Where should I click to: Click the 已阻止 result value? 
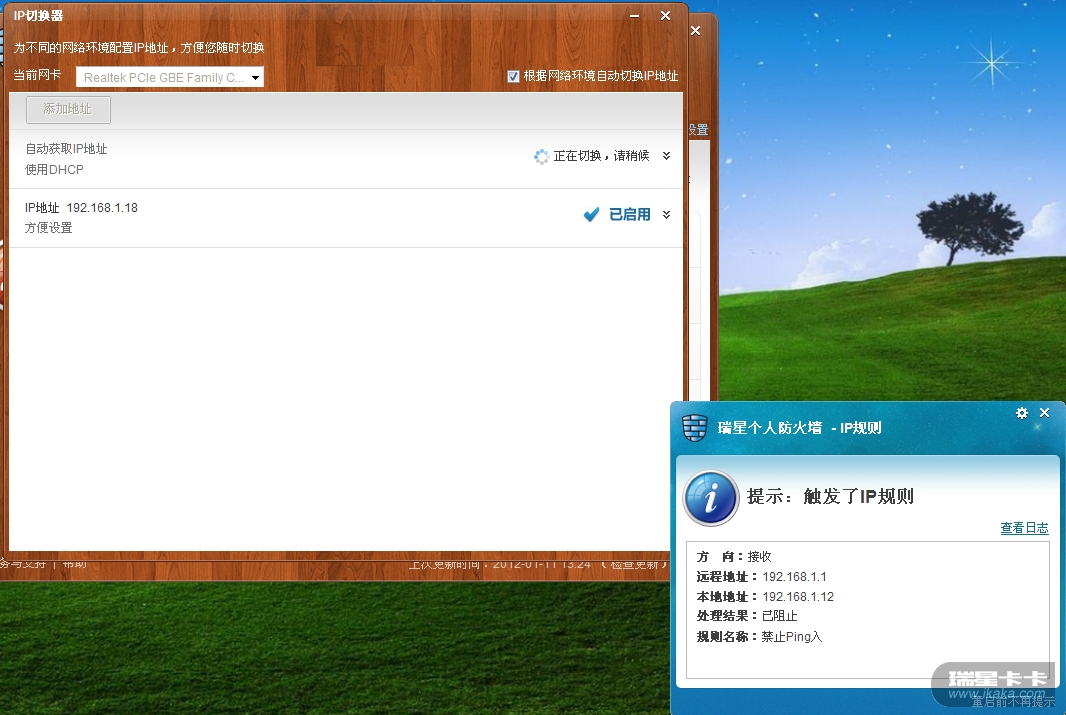[x=779, y=616]
